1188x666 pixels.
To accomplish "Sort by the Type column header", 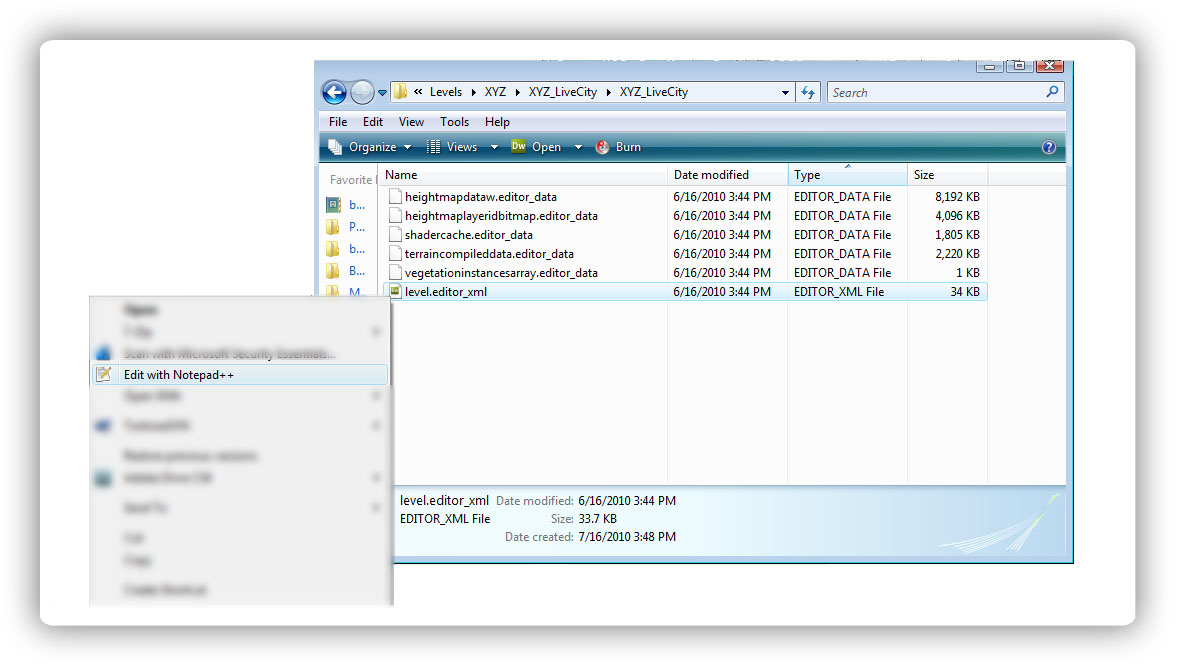I will point(848,175).
